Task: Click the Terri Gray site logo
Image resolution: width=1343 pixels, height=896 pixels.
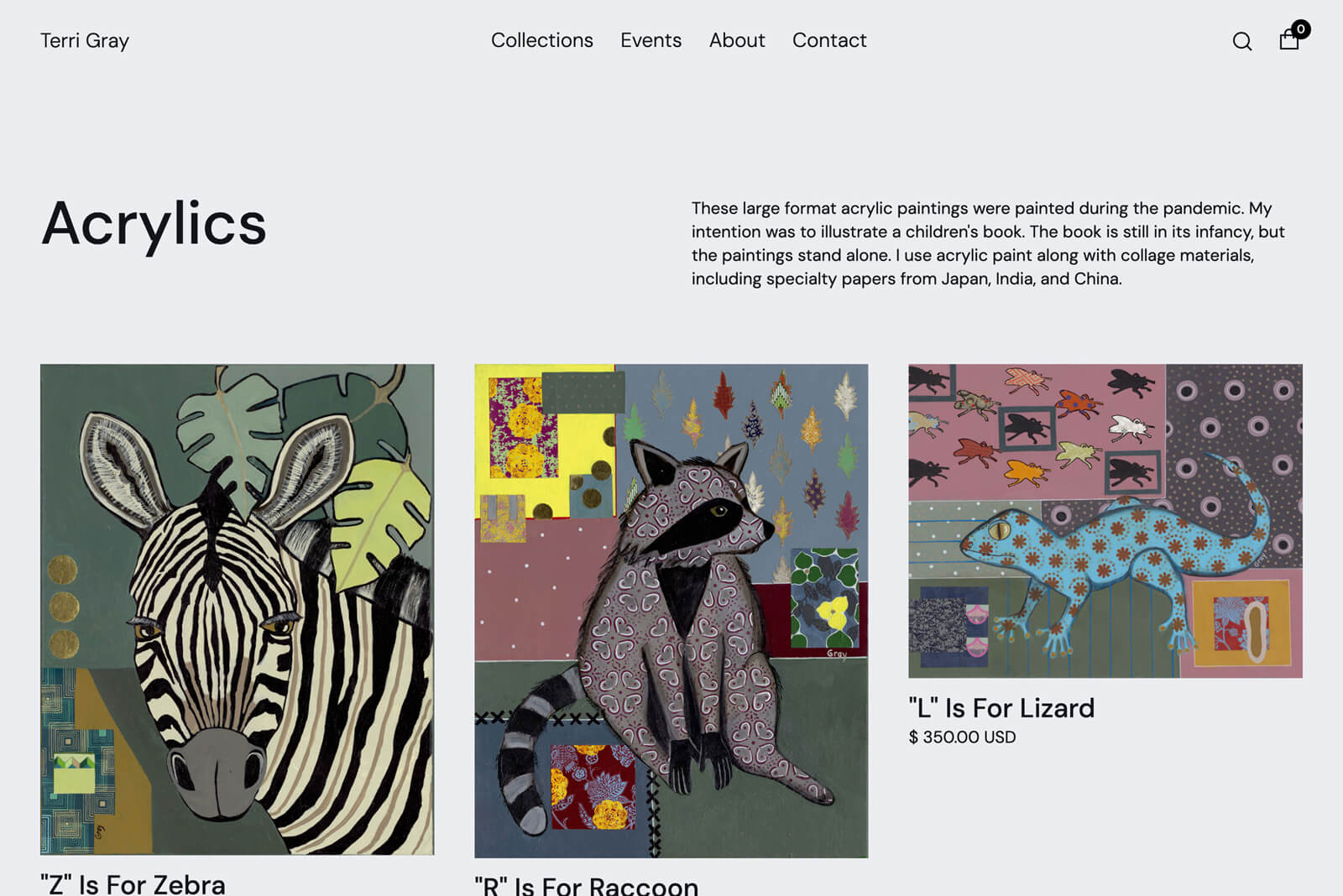Action: pos(84,40)
